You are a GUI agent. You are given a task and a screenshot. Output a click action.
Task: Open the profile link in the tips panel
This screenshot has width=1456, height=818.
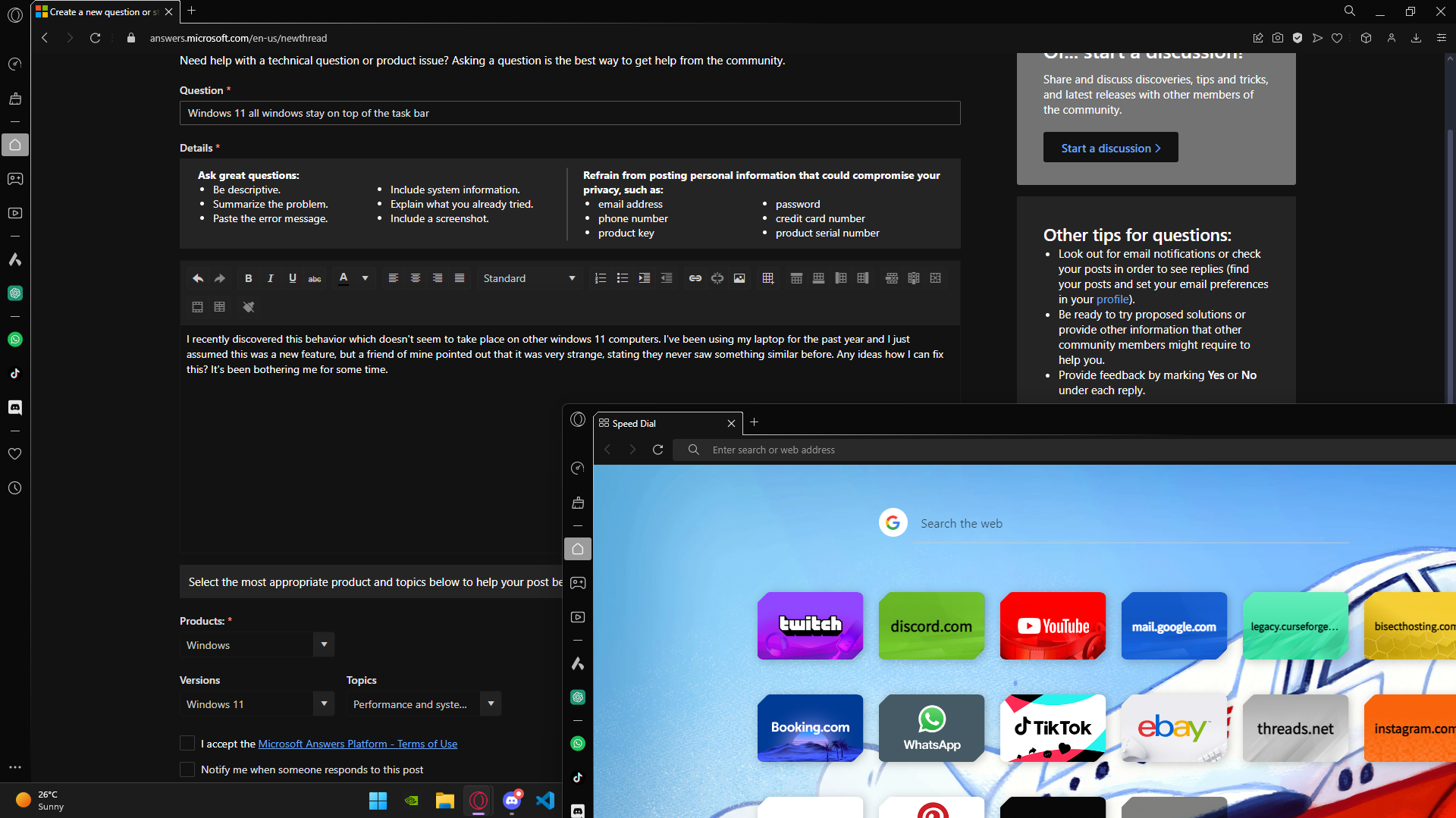point(1112,299)
